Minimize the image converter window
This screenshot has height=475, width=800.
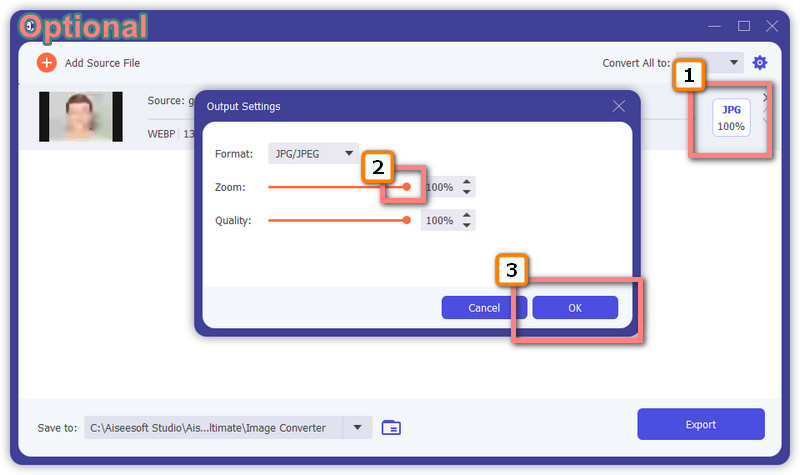coord(715,25)
